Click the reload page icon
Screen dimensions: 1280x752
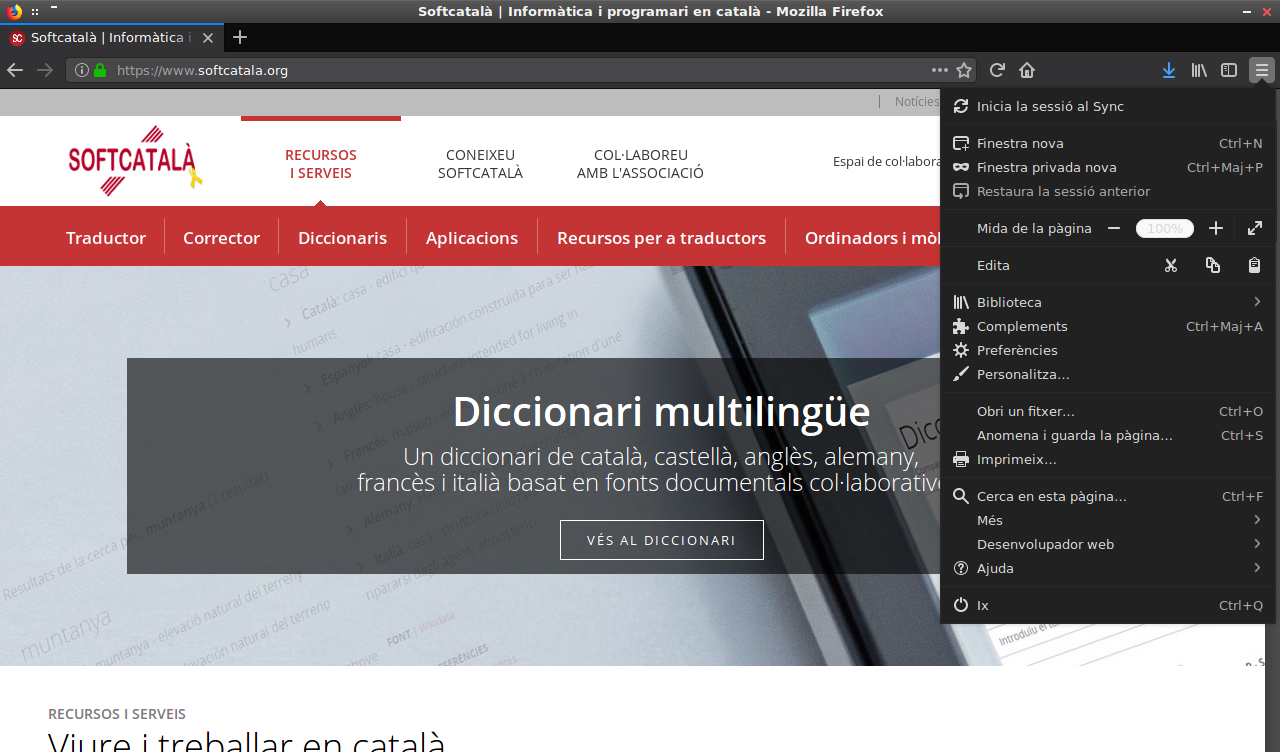point(997,70)
